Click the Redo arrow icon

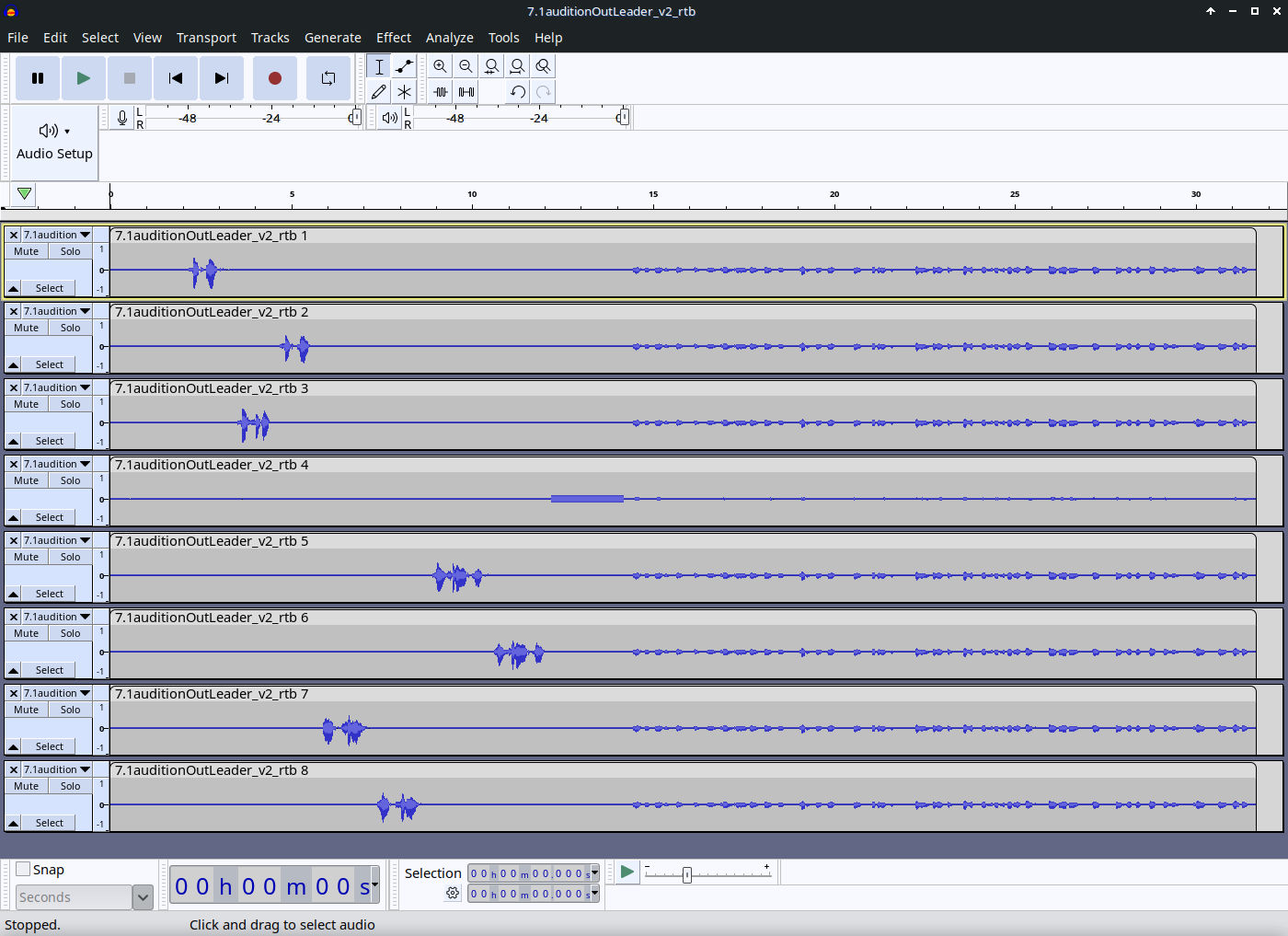[544, 92]
